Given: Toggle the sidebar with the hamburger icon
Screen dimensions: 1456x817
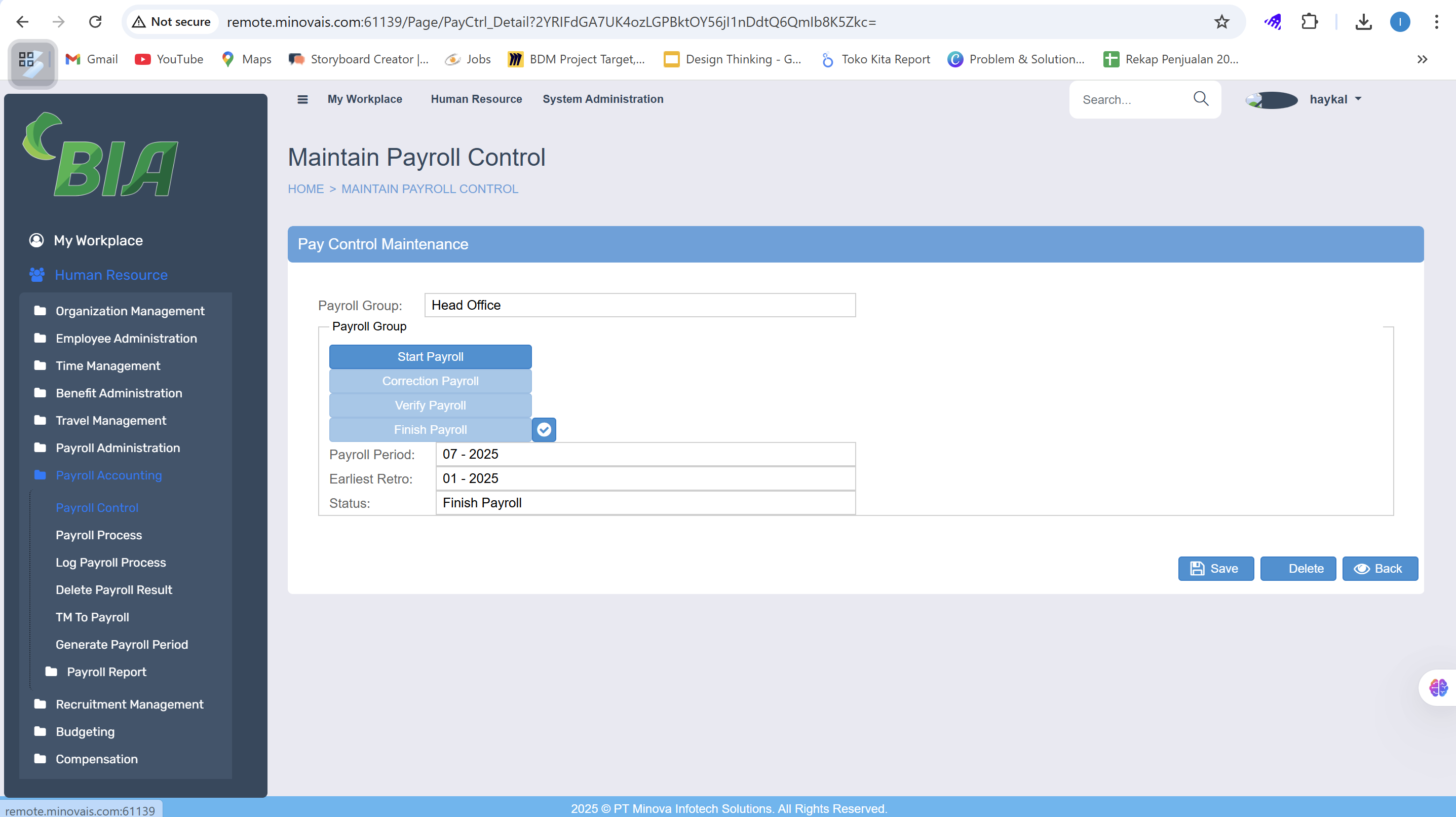Looking at the screenshot, I should 302,99.
